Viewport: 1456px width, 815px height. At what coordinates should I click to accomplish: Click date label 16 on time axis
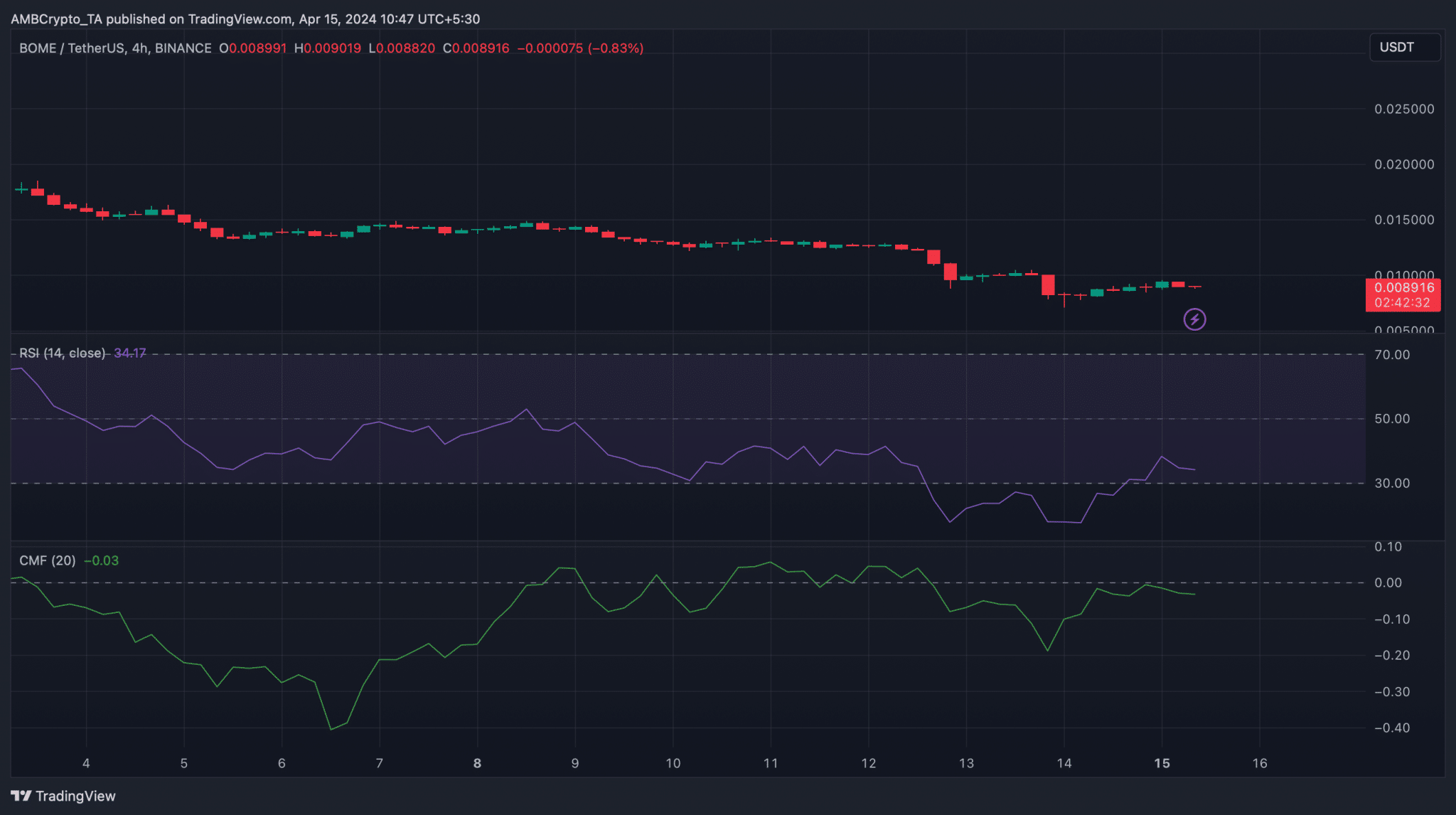click(1260, 763)
